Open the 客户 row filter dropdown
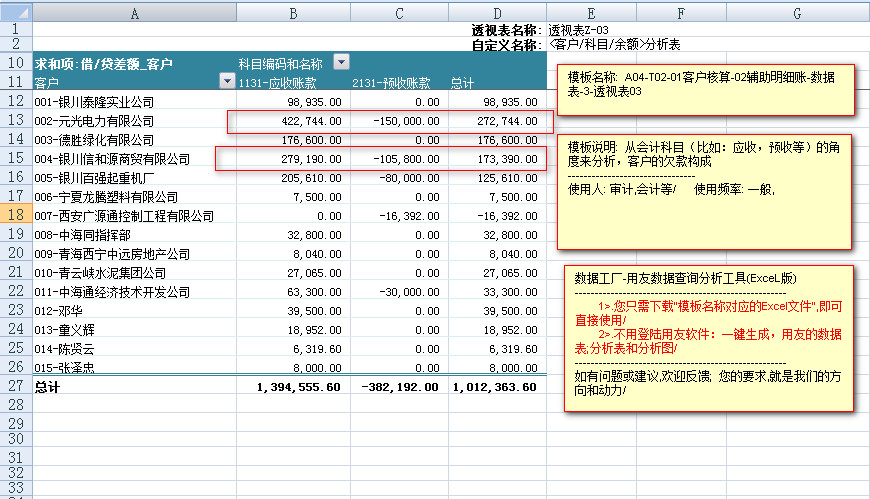This screenshot has height=499, width=870. click(x=225, y=82)
